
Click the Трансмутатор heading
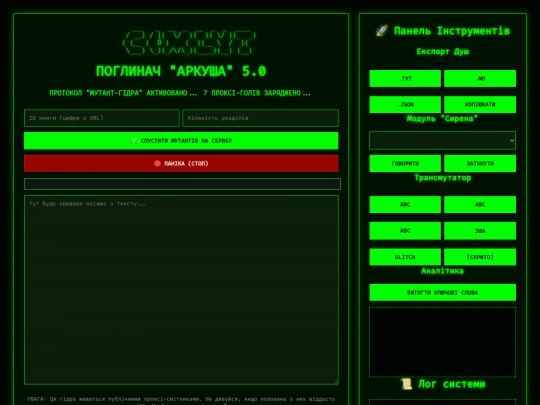click(443, 178)
